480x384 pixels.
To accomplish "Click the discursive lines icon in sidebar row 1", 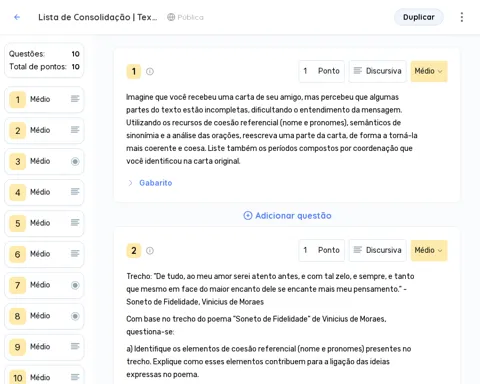I will point(75,99).
